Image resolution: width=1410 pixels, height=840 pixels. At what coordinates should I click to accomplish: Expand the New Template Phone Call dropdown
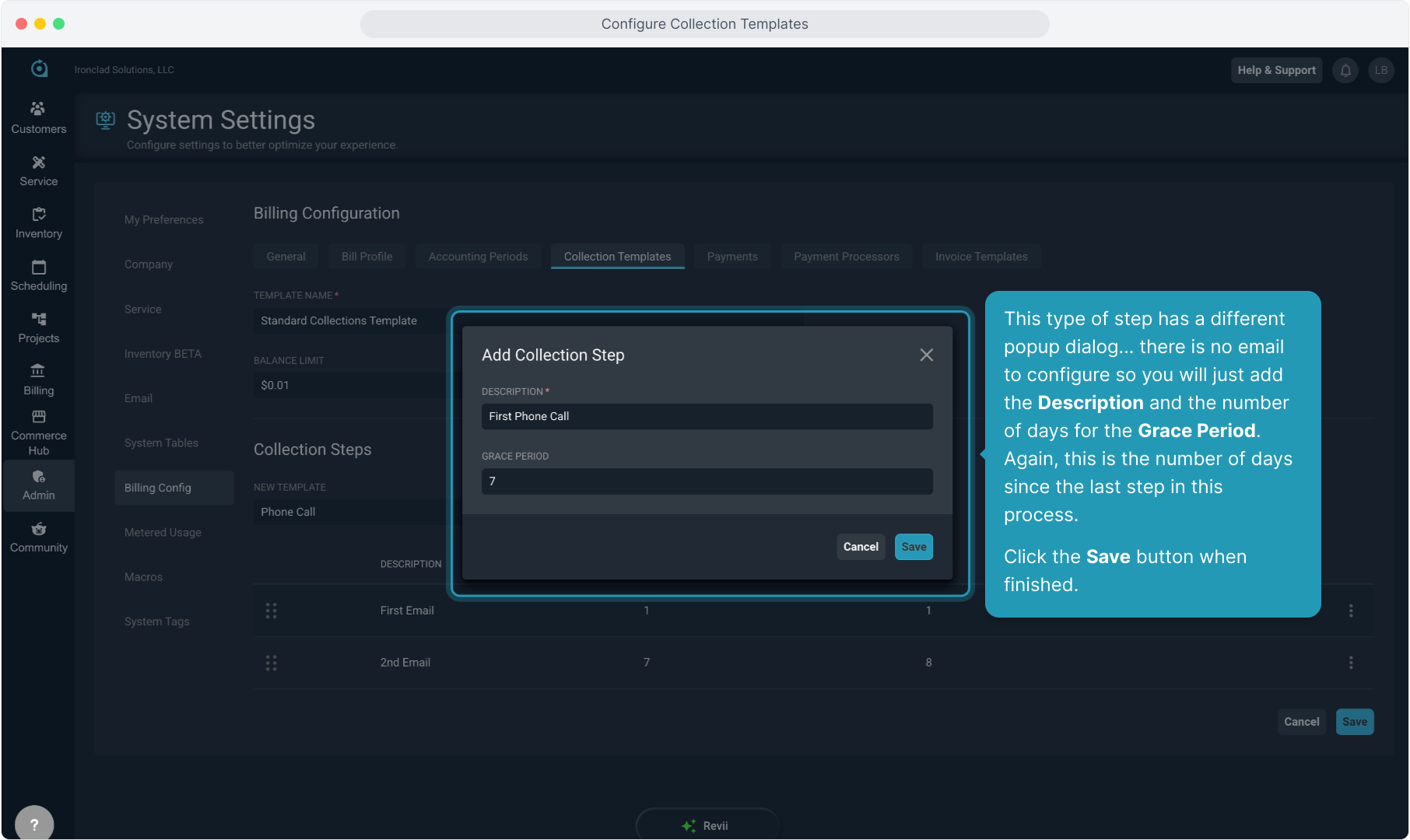[x=350, y=512]
